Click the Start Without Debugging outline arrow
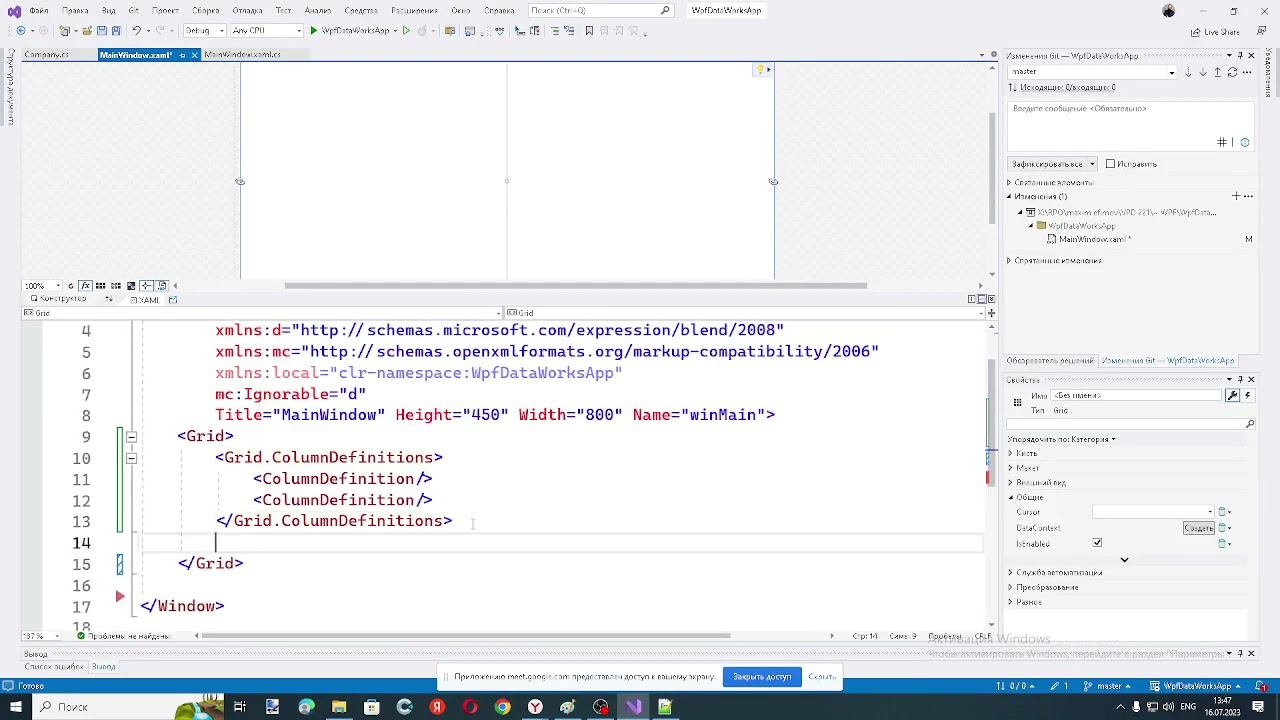Screen dimensions: 1280x720 click(x=406, y=31)
